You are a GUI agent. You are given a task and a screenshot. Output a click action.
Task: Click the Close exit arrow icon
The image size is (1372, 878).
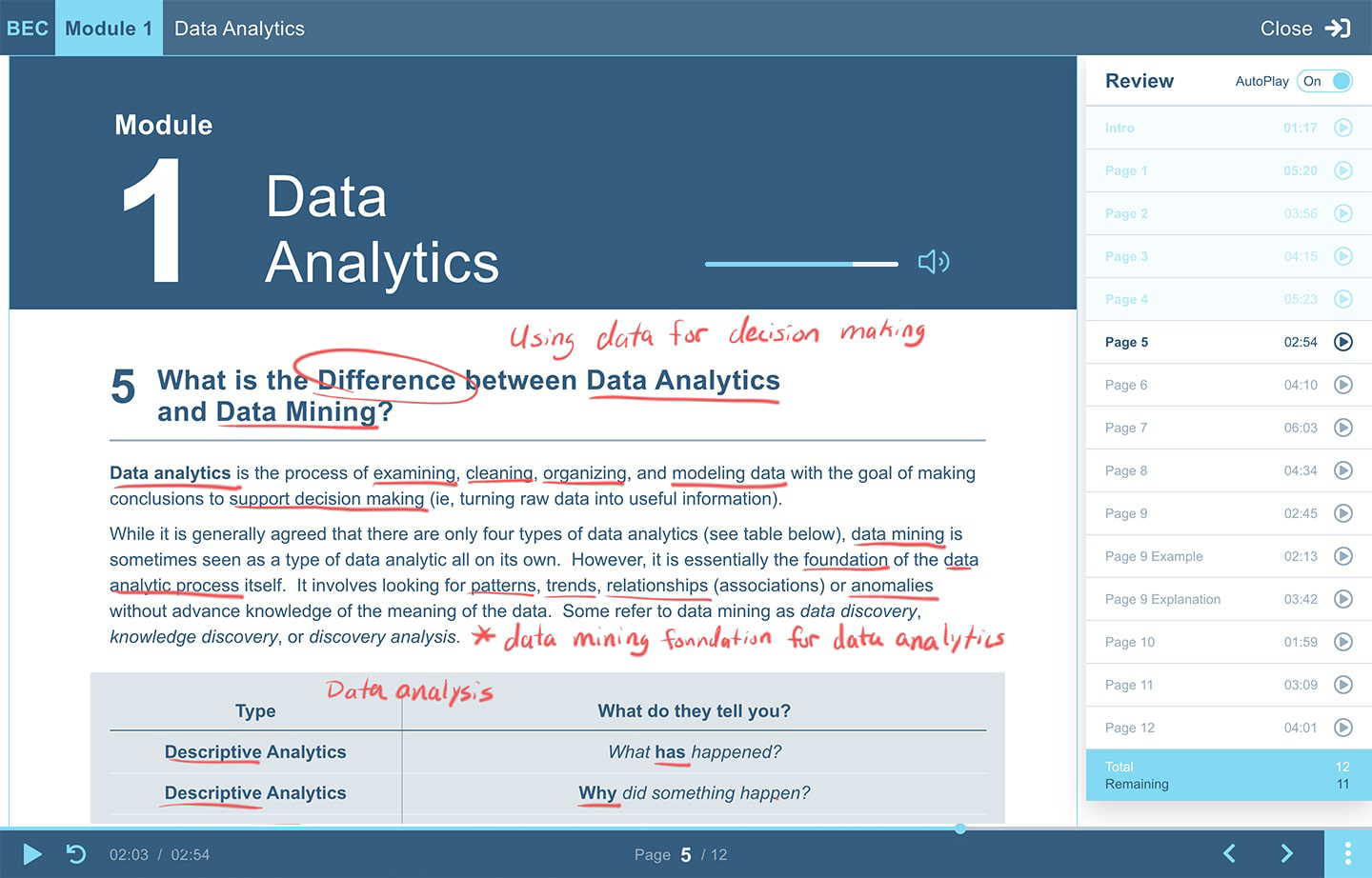tap(1338, 29)
